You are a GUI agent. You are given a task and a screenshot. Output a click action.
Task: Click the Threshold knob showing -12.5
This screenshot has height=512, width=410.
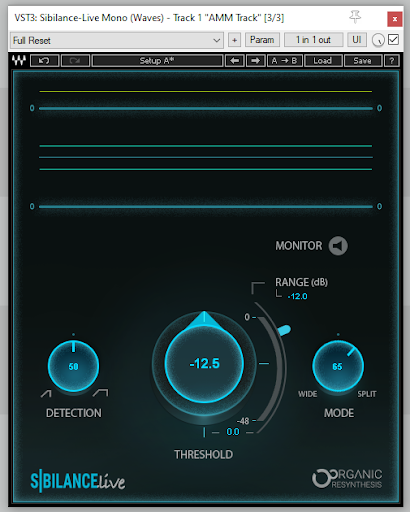click(x=204, y=363)
